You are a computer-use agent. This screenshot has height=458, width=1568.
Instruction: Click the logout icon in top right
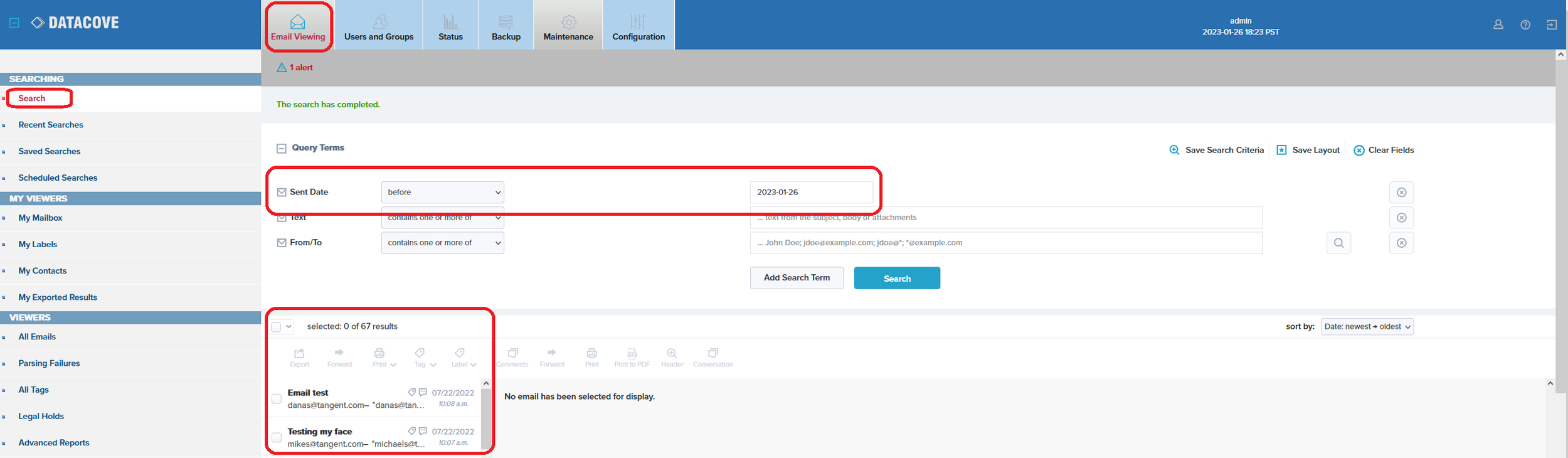click(1552, 24)
